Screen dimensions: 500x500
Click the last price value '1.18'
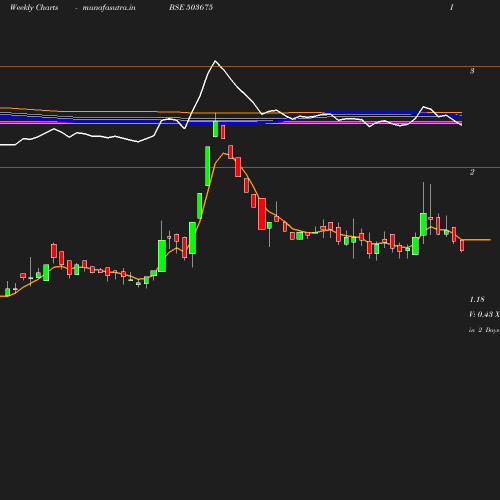pos(477,299)
